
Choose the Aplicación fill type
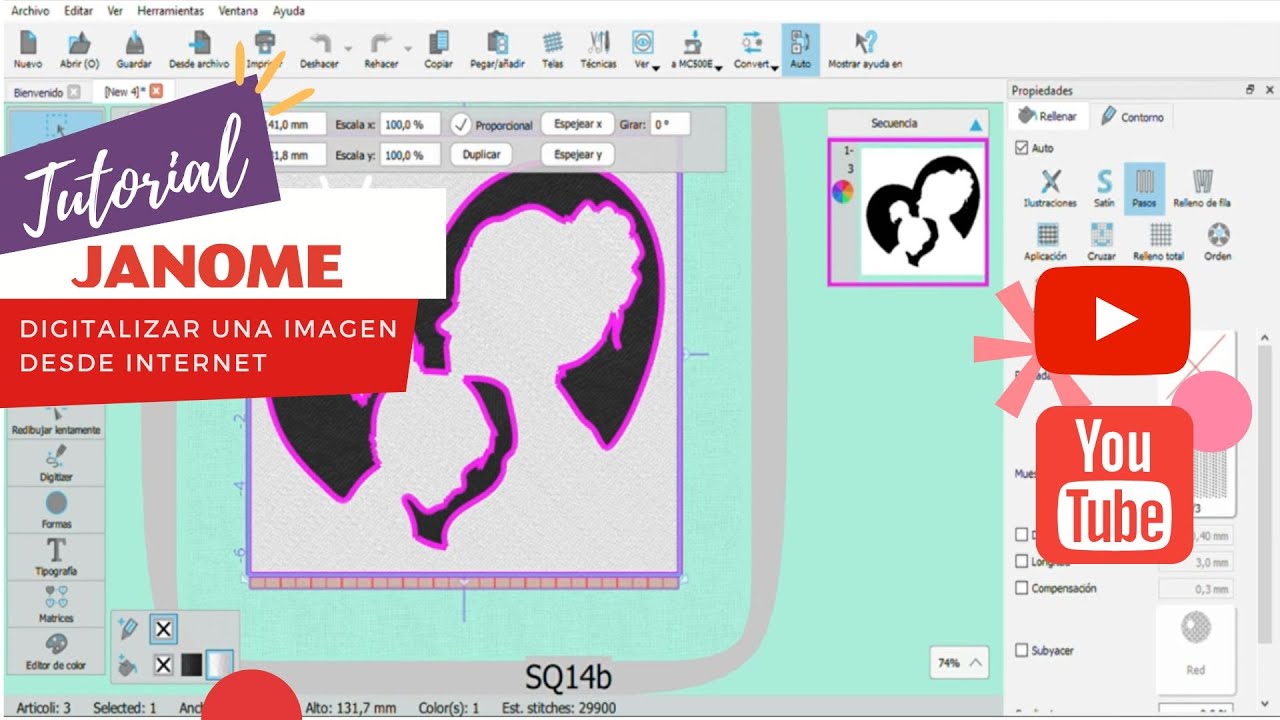(1046, 242)
